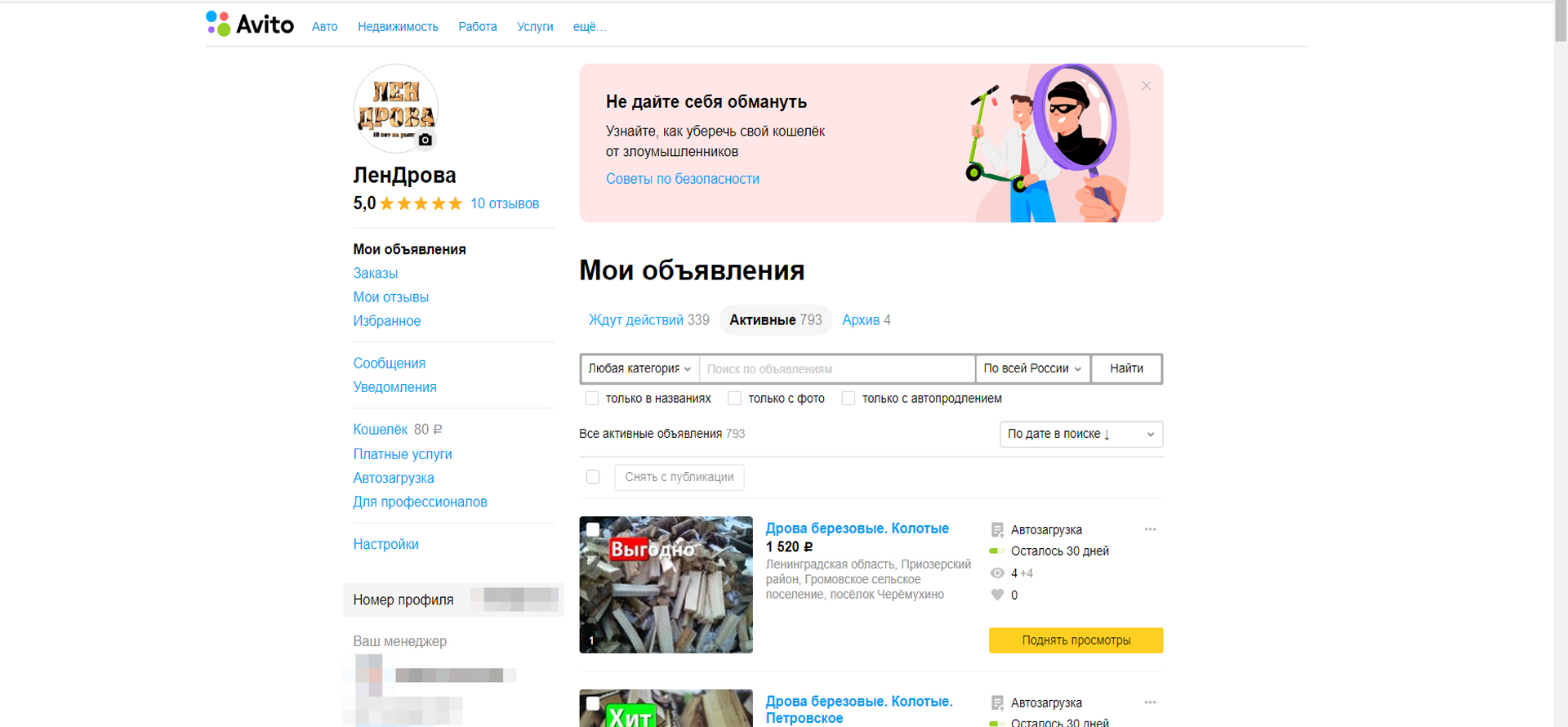Close the safety tips banner
The height and width of the screenshot is (727, 1568).
click(x=1146, y=86)
